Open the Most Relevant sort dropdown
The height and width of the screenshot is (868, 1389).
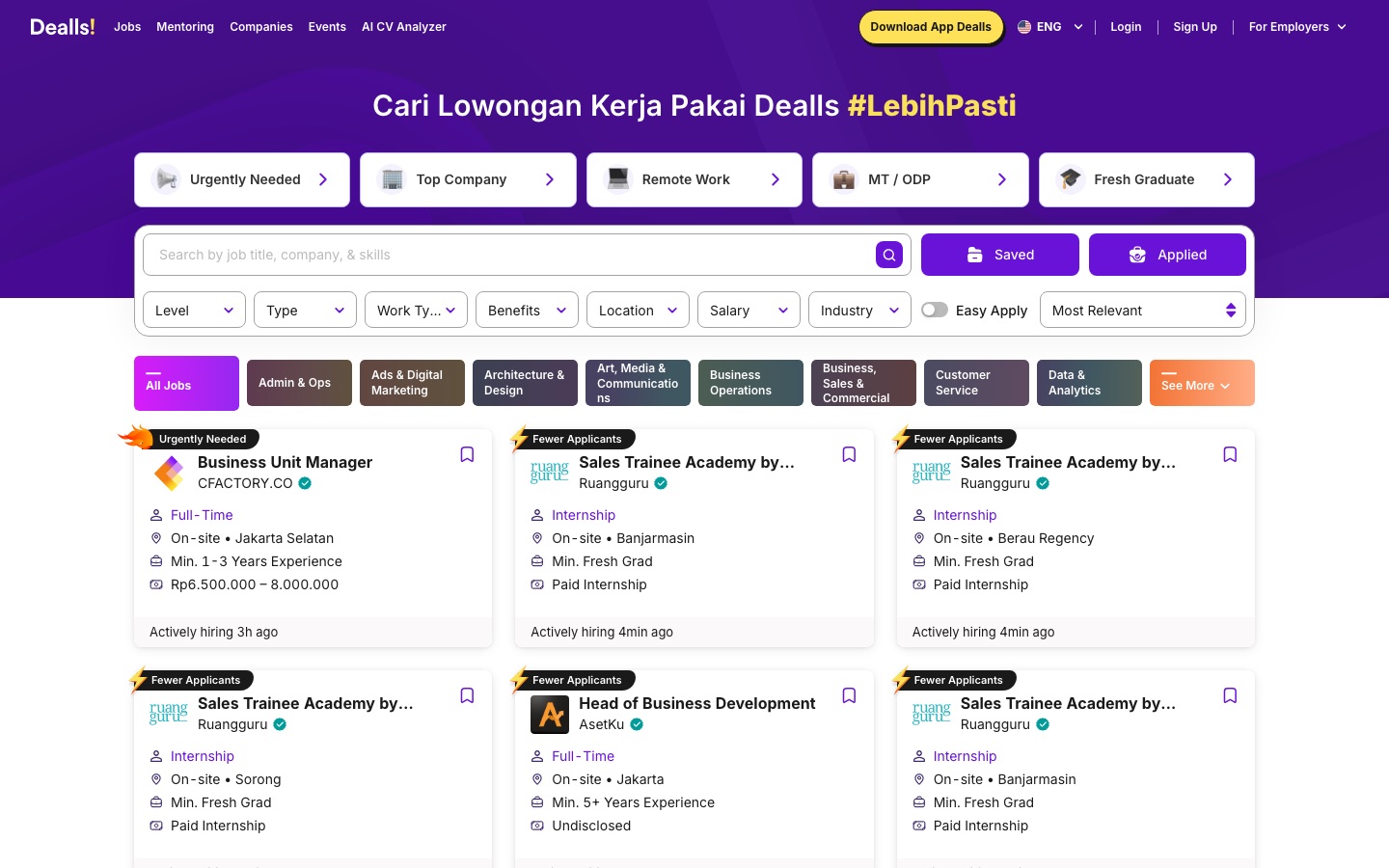(1143, 310)
